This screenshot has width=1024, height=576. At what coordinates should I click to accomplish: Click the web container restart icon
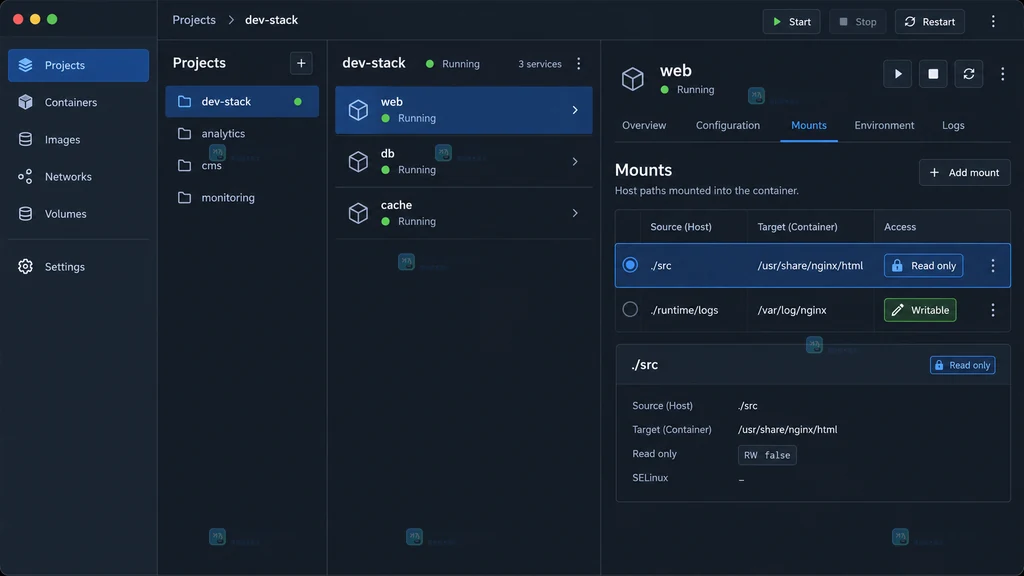[968, 74]
